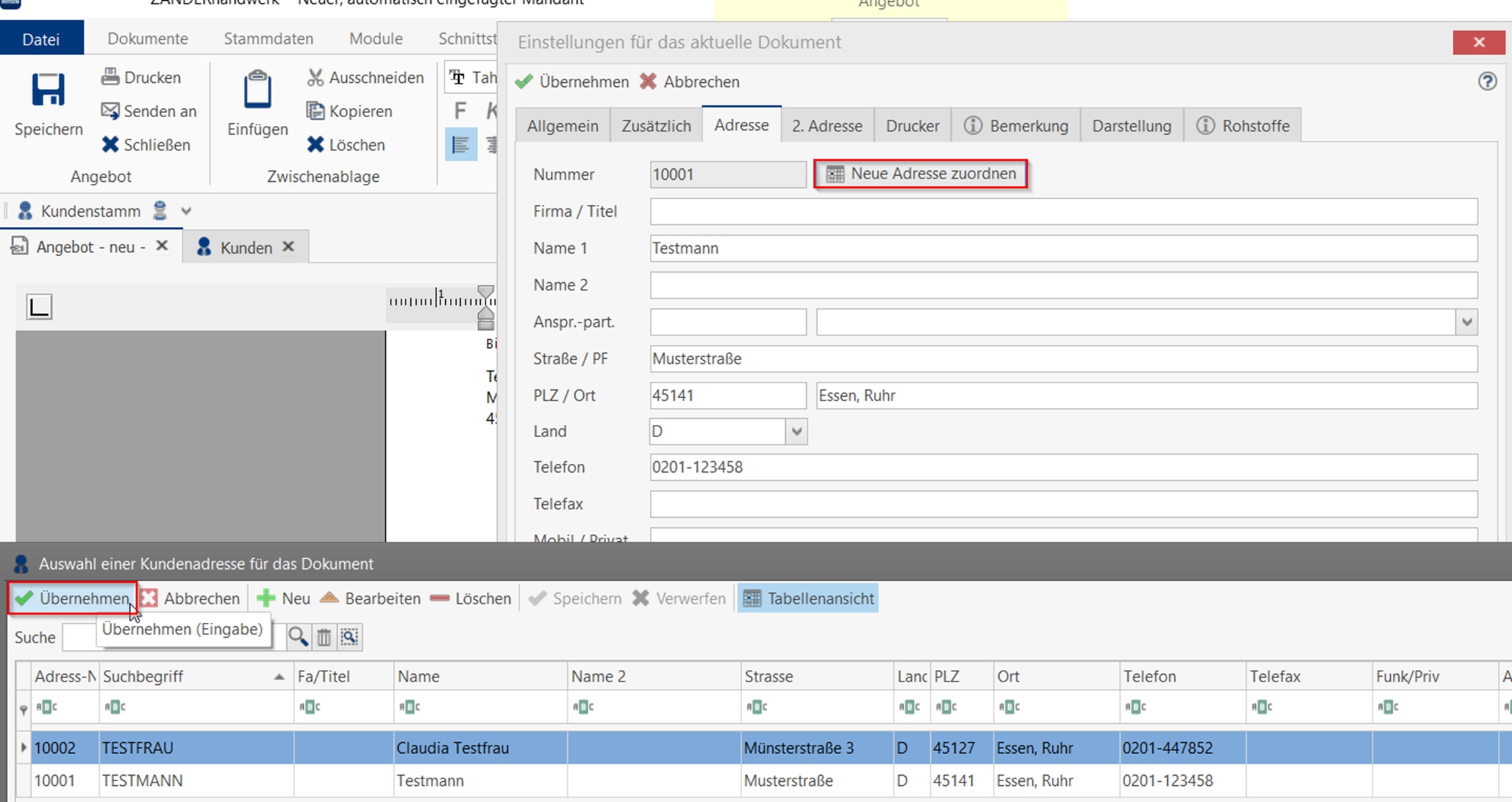Click the Drucken printer icon
This screenshot has width=1512, height=802.
[110, 77]
